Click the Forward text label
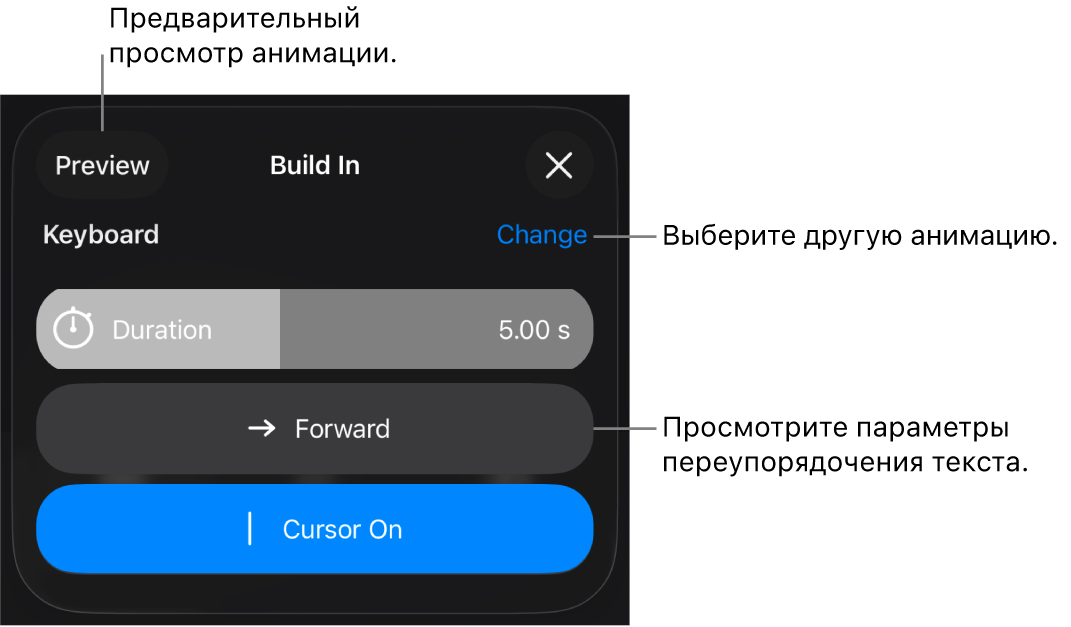Image resolution: width=1071 pixels, height=627 pixels. click(x=342, y=429)
